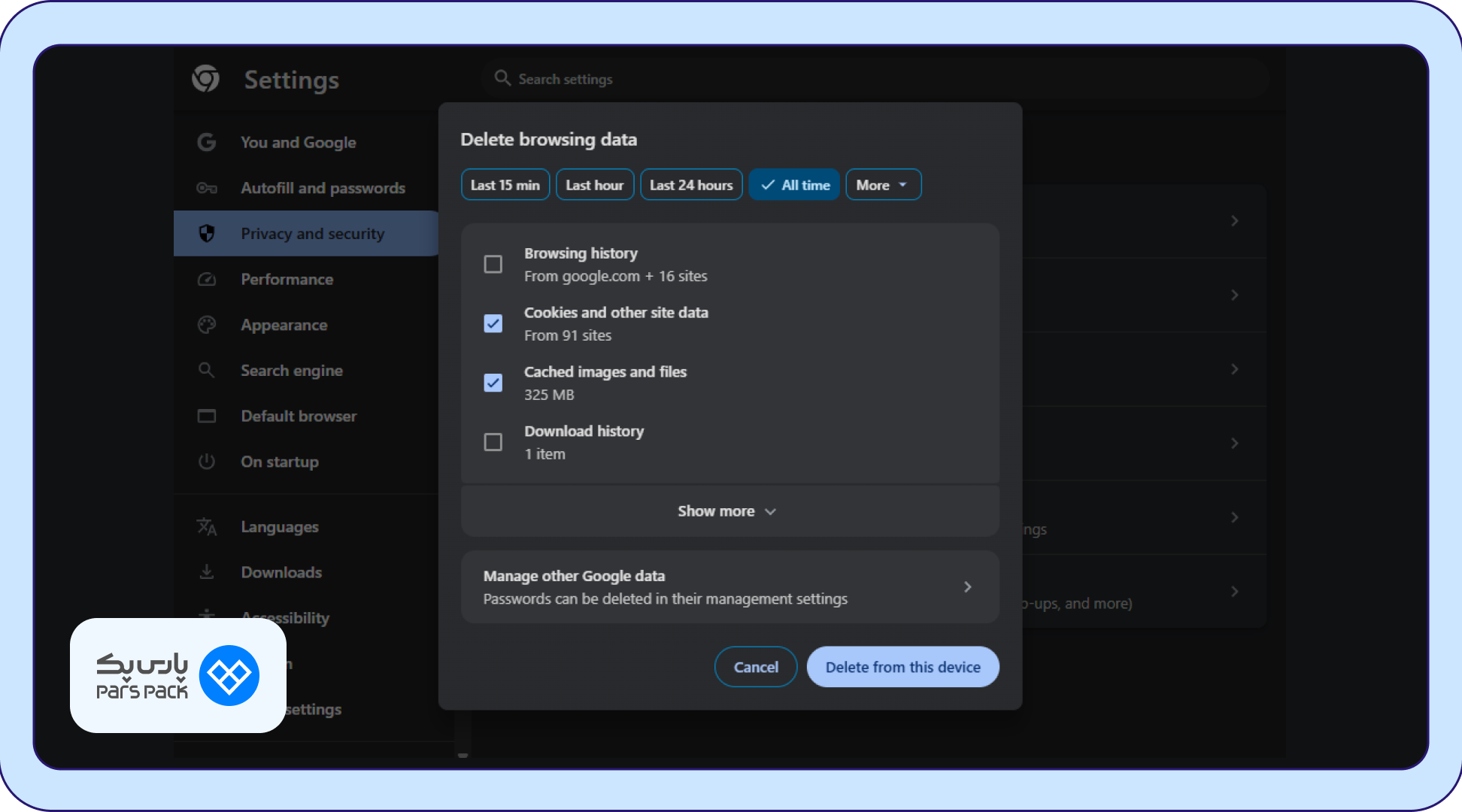Click Delete from this device button
The width and height of the screenshot is (1462, 812).
pos(902,667)
